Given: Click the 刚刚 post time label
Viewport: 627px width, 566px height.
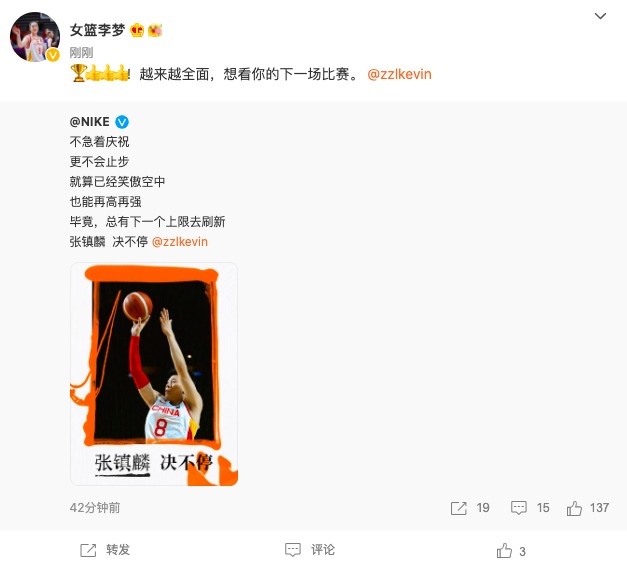Looking at the screenshot, I should 82,52.
